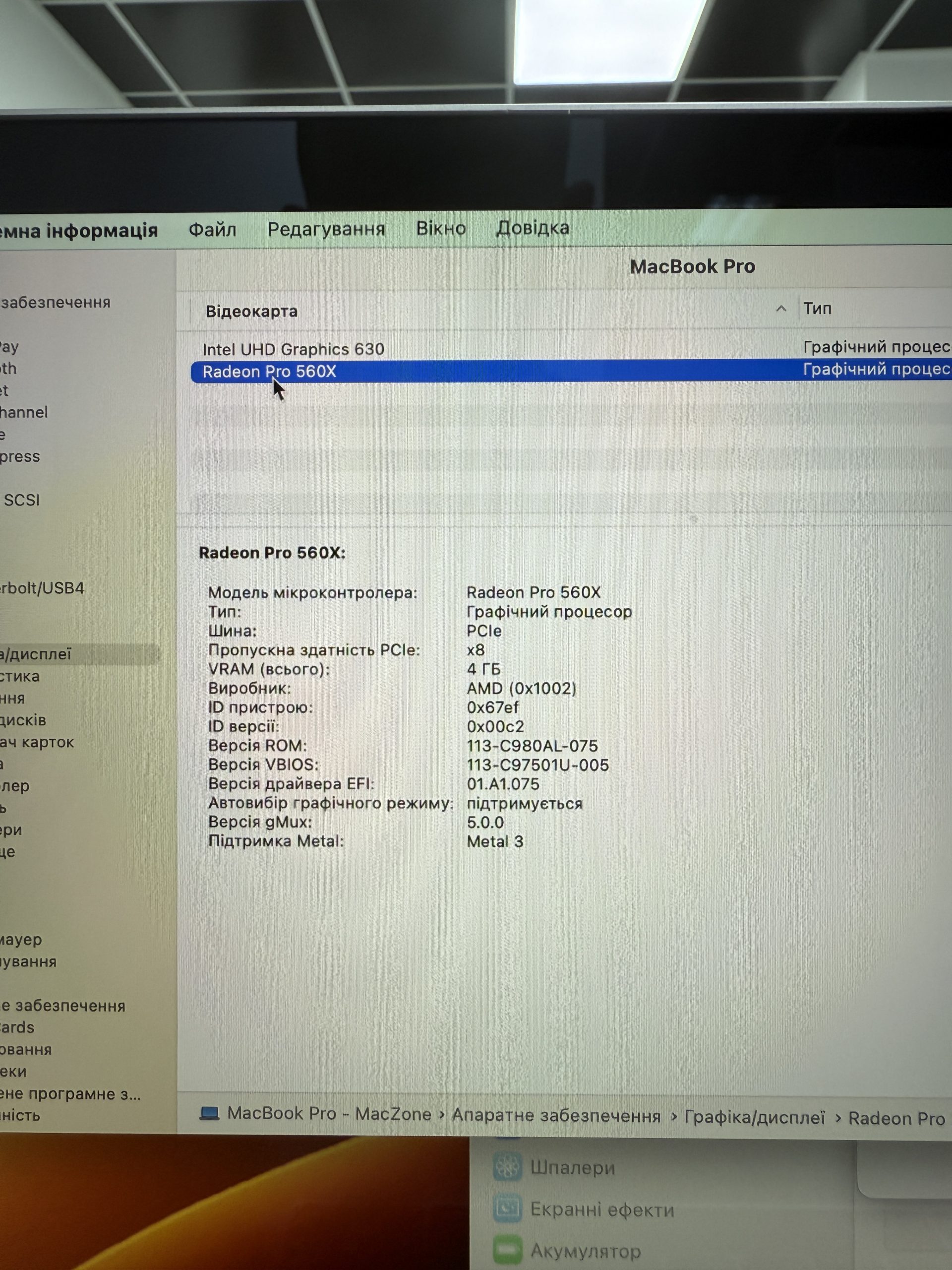Click Графіка/дисплеї in path bar
This screenshot has height=1270, width=952.
755,1117
